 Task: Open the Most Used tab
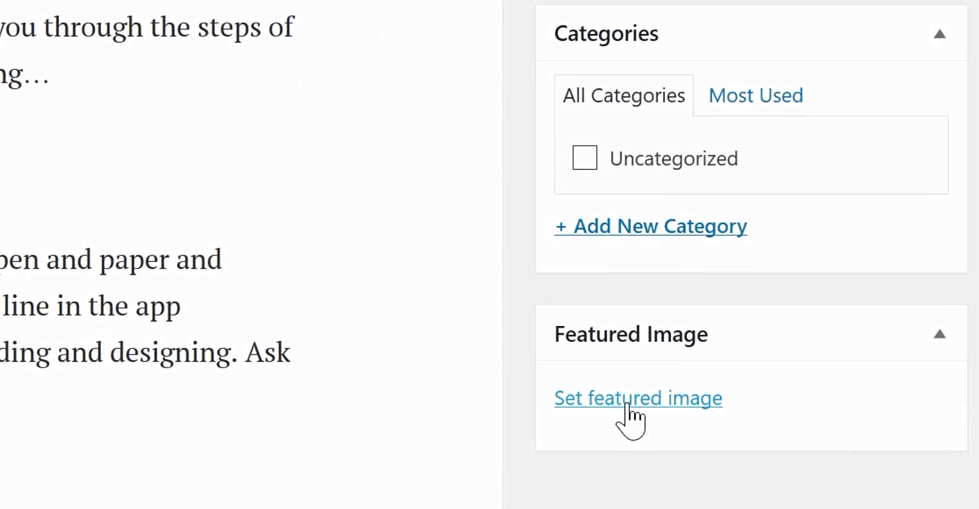pyautogui.click(x=755, y=96)
